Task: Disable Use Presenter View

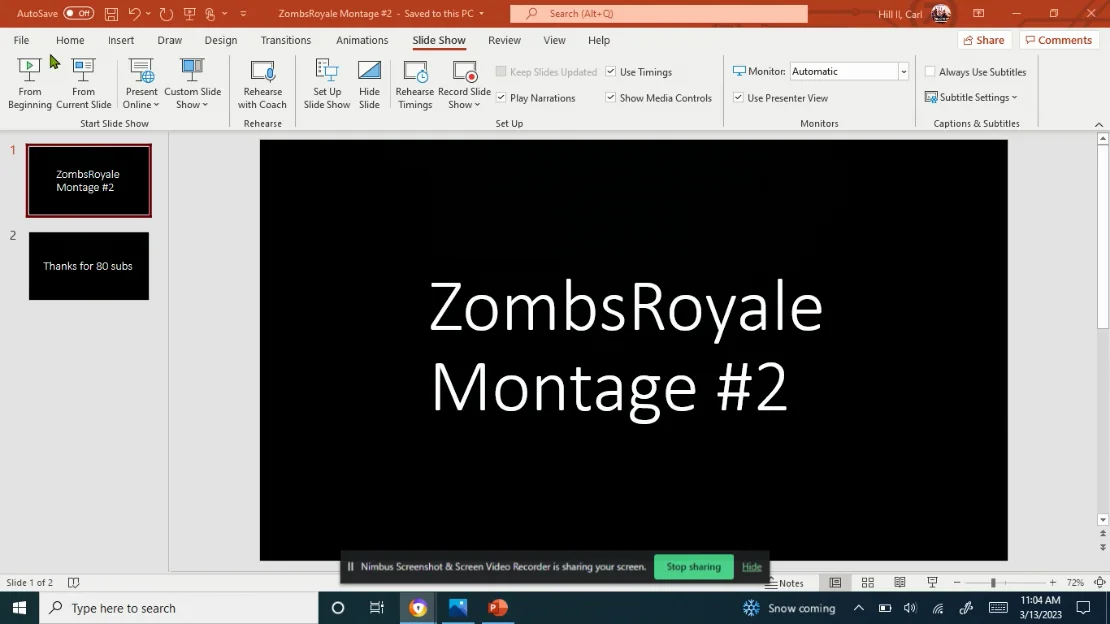Action: point(738,98)
